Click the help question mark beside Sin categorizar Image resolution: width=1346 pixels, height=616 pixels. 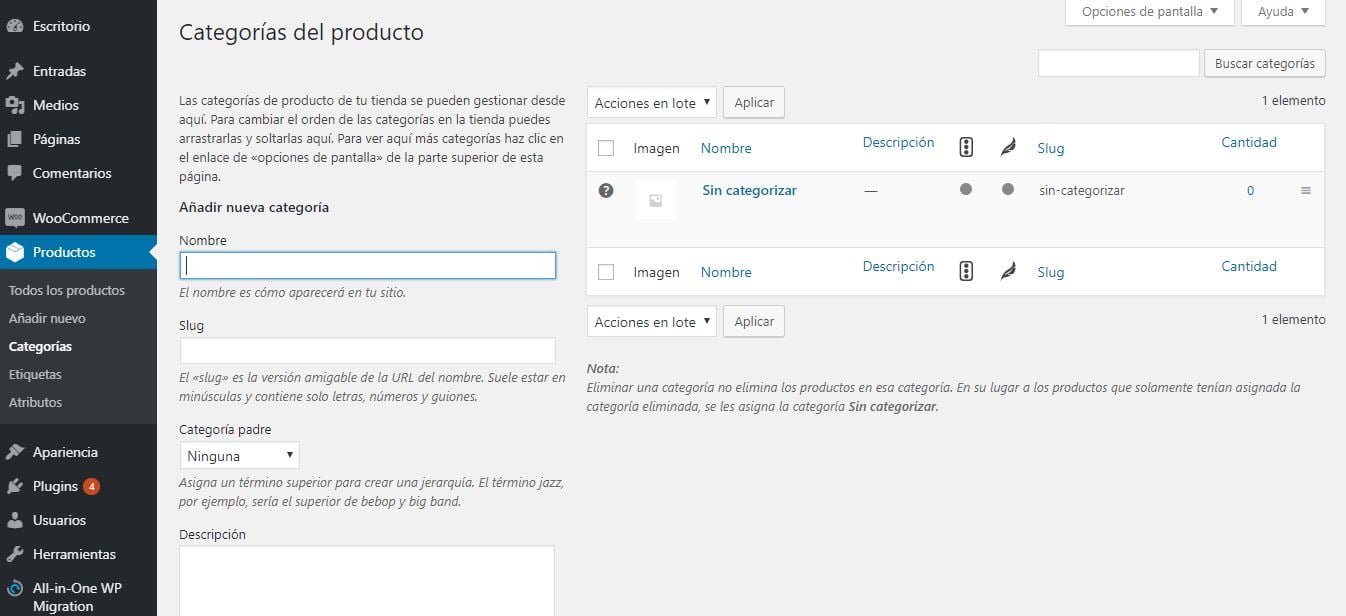pos(605,190)
